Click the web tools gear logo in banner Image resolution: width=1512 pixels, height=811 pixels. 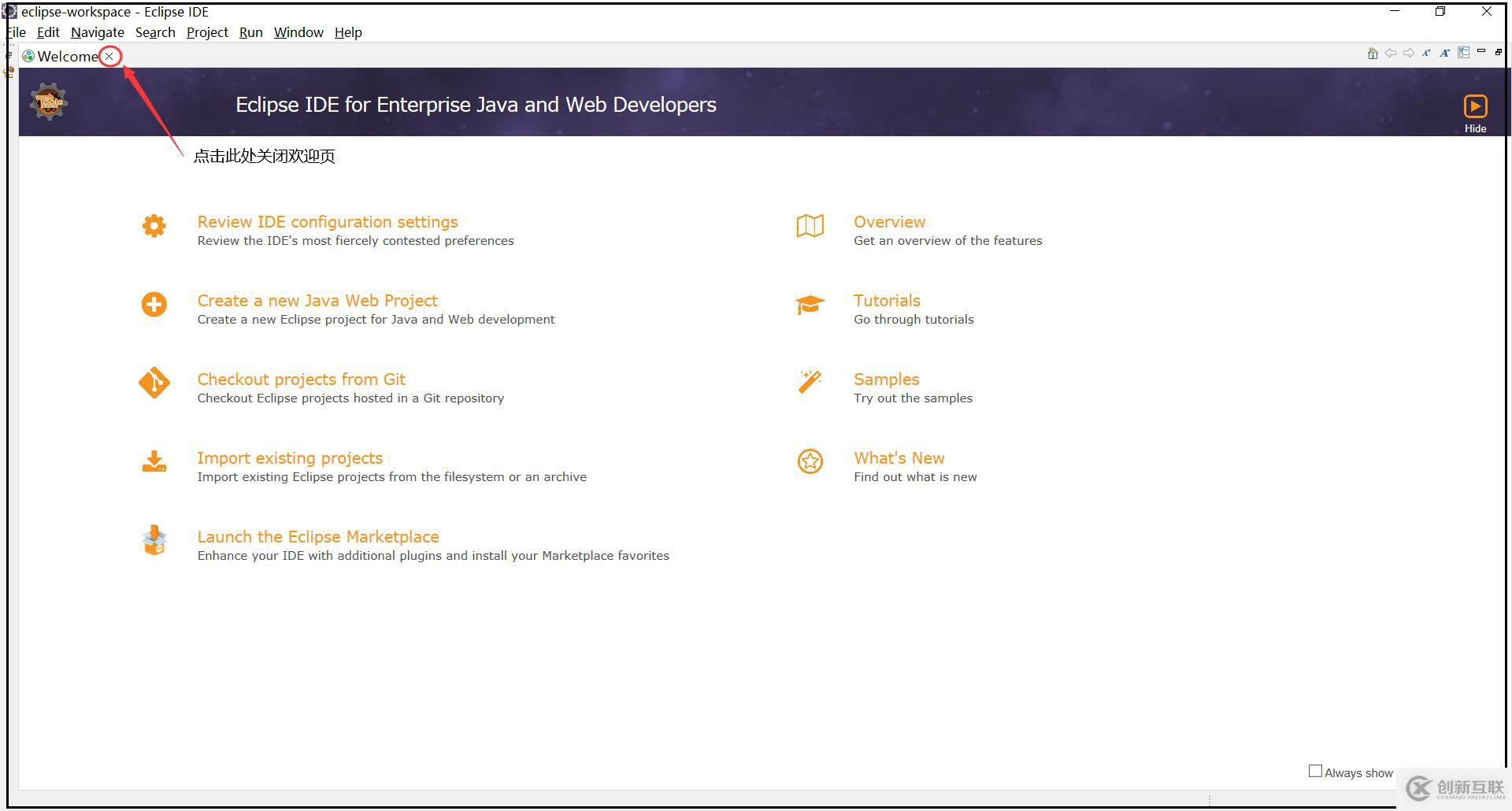click(49, 102)
